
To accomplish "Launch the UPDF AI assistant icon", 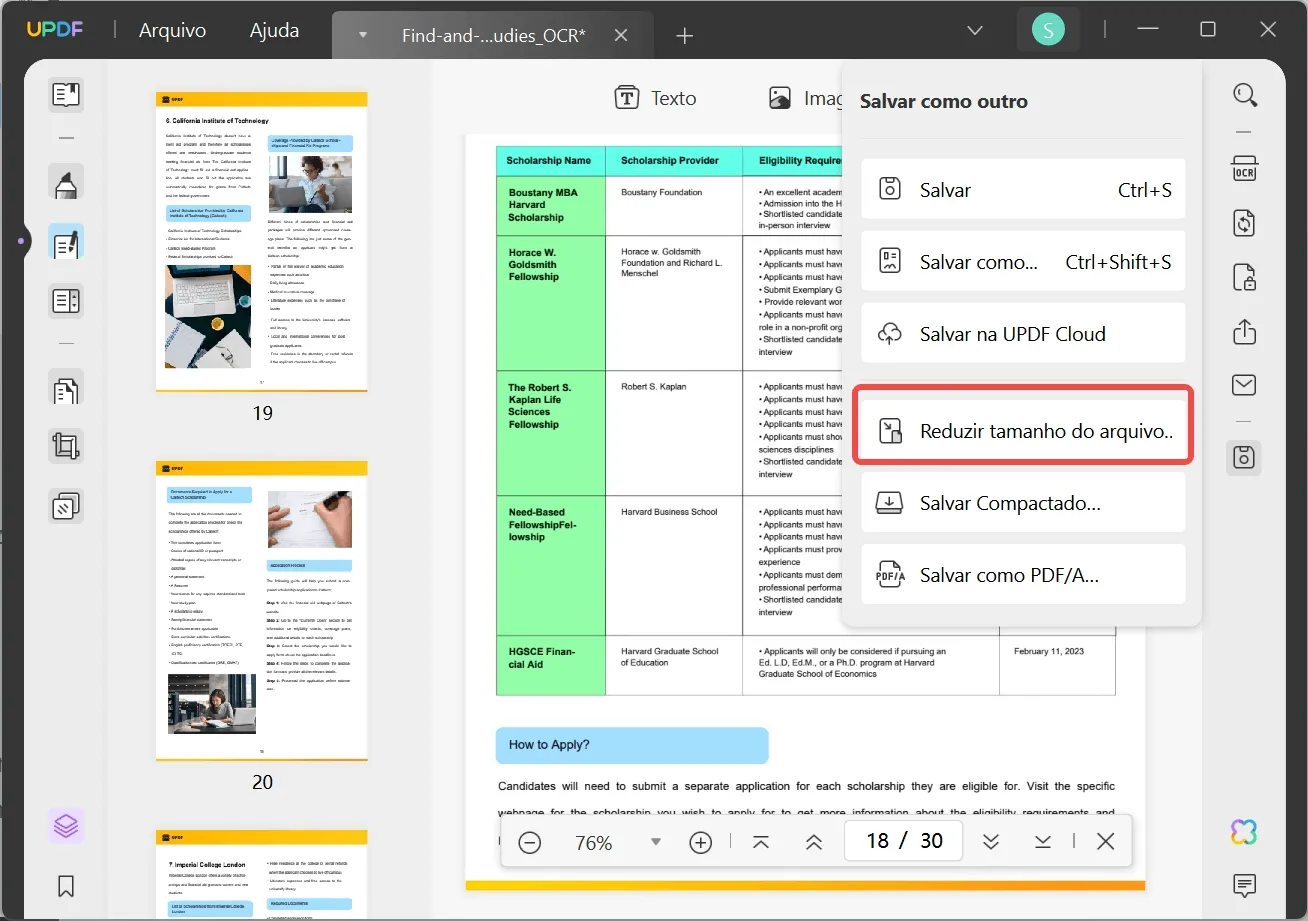I will [x=1243, y=831].
